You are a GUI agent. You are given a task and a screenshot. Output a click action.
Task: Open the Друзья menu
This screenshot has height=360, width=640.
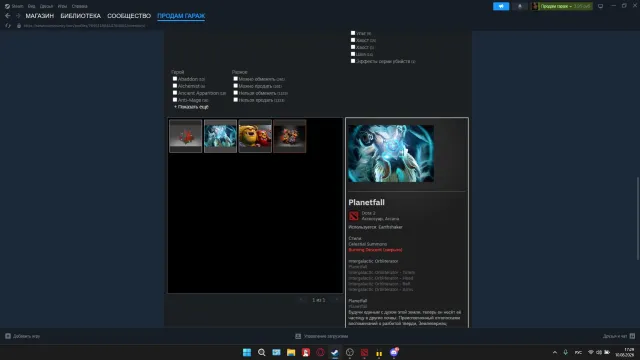47,6
